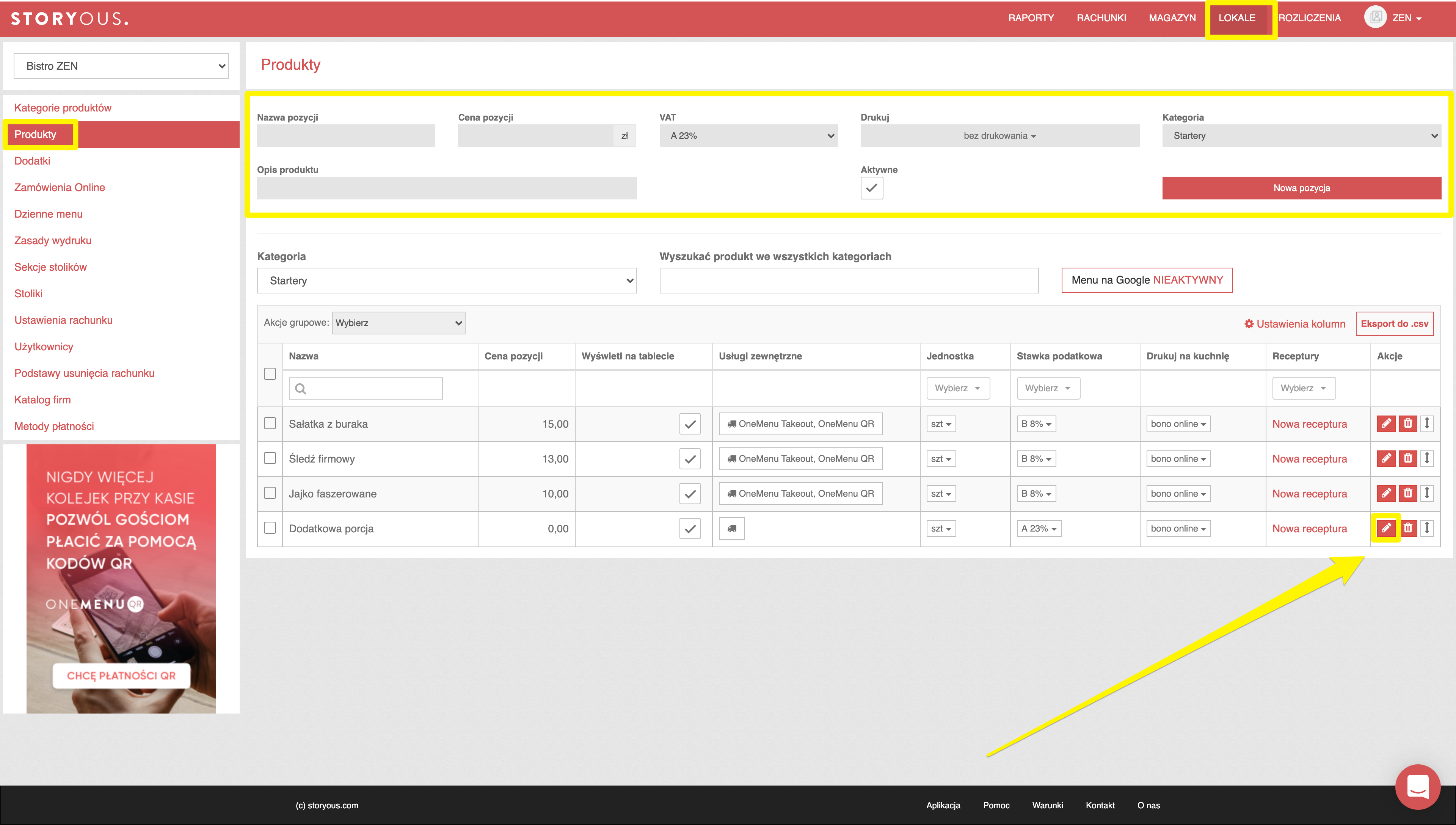Click the Opis produktu input field
Image resolution: width=1456 pixels, height=825 pixels.
click(x=446, y=188)
